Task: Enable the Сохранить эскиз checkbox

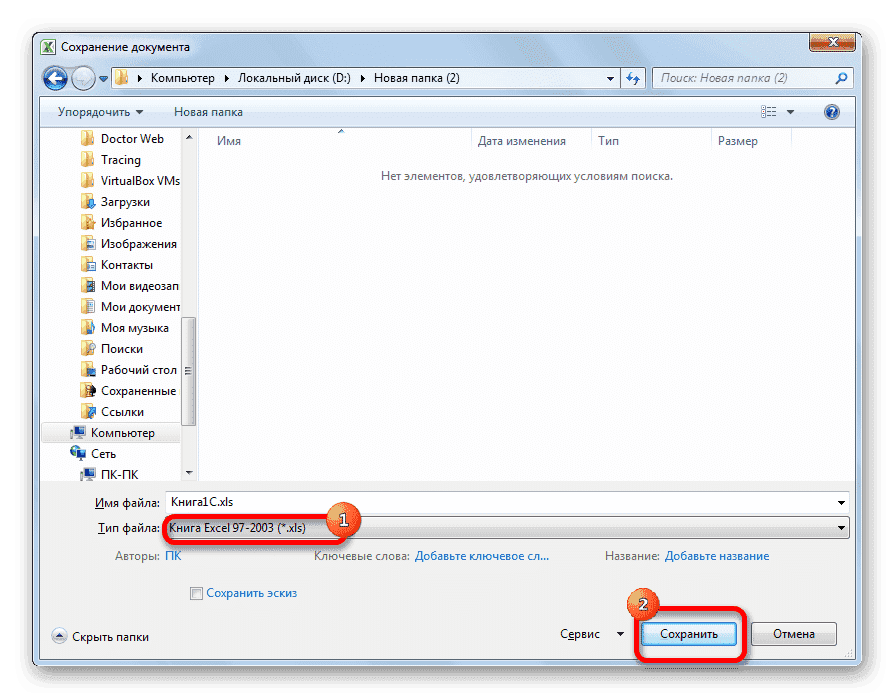Action: tap(197, 593)
